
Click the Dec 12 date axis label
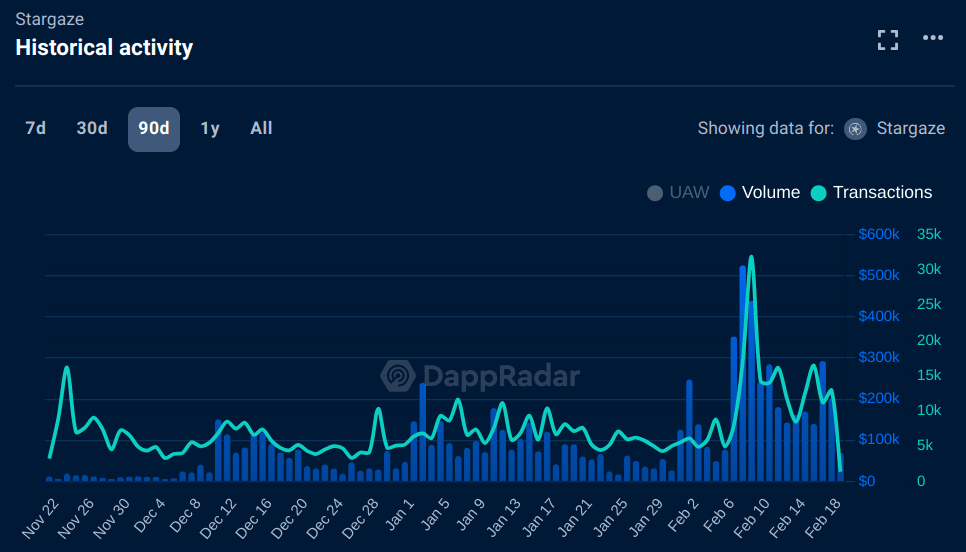coord(218,518)
